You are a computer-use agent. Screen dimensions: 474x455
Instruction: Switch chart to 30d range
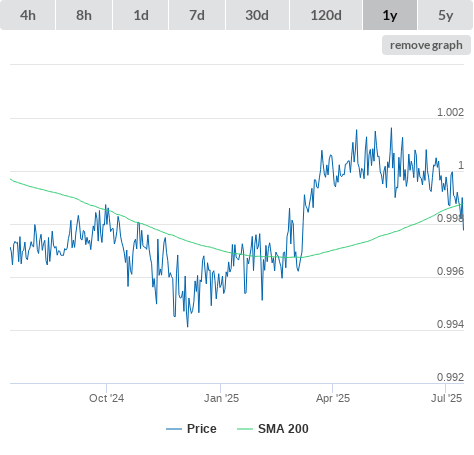tap(257, 15)
